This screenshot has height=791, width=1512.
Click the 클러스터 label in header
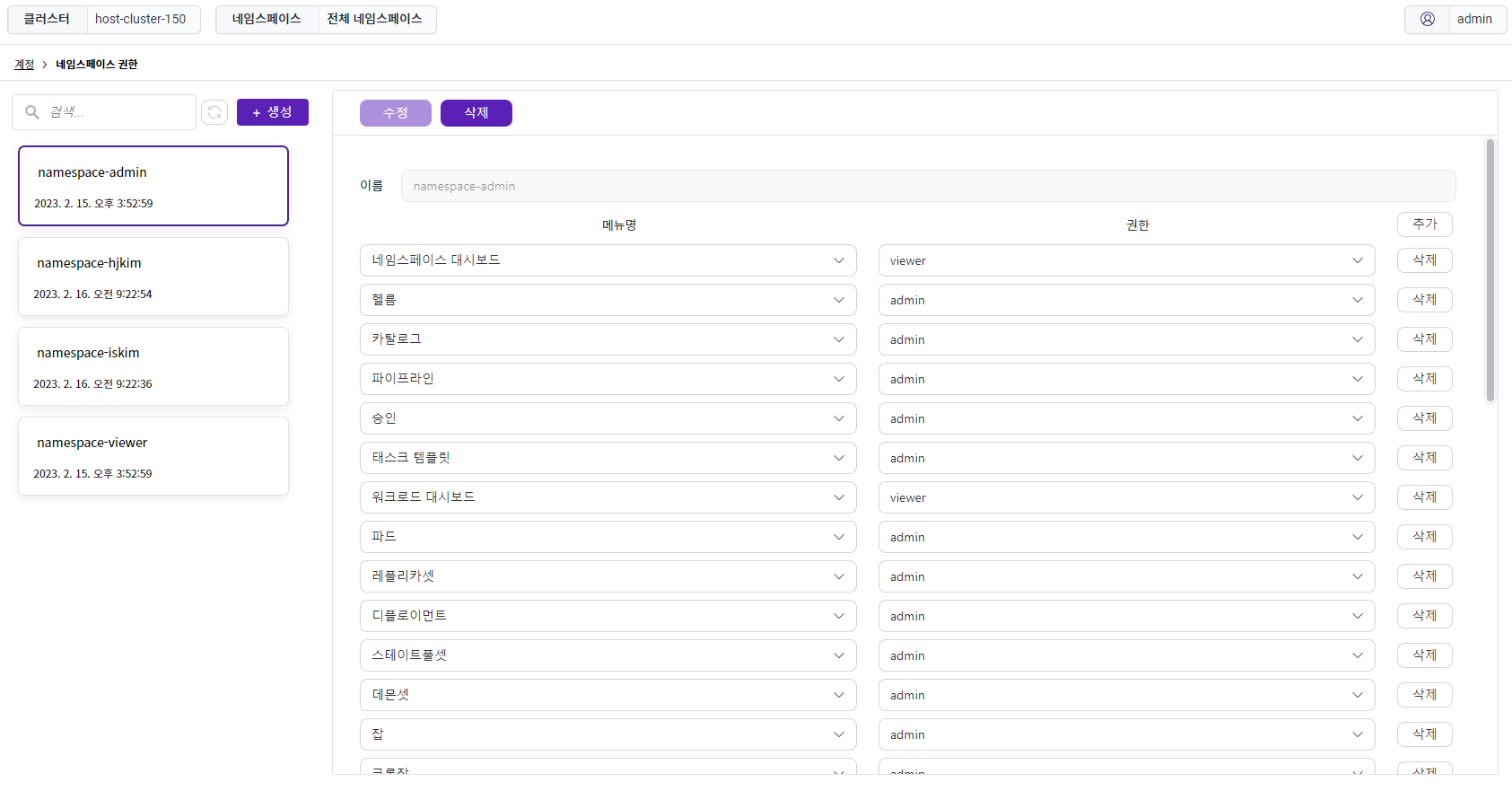(x=47, y=19)
